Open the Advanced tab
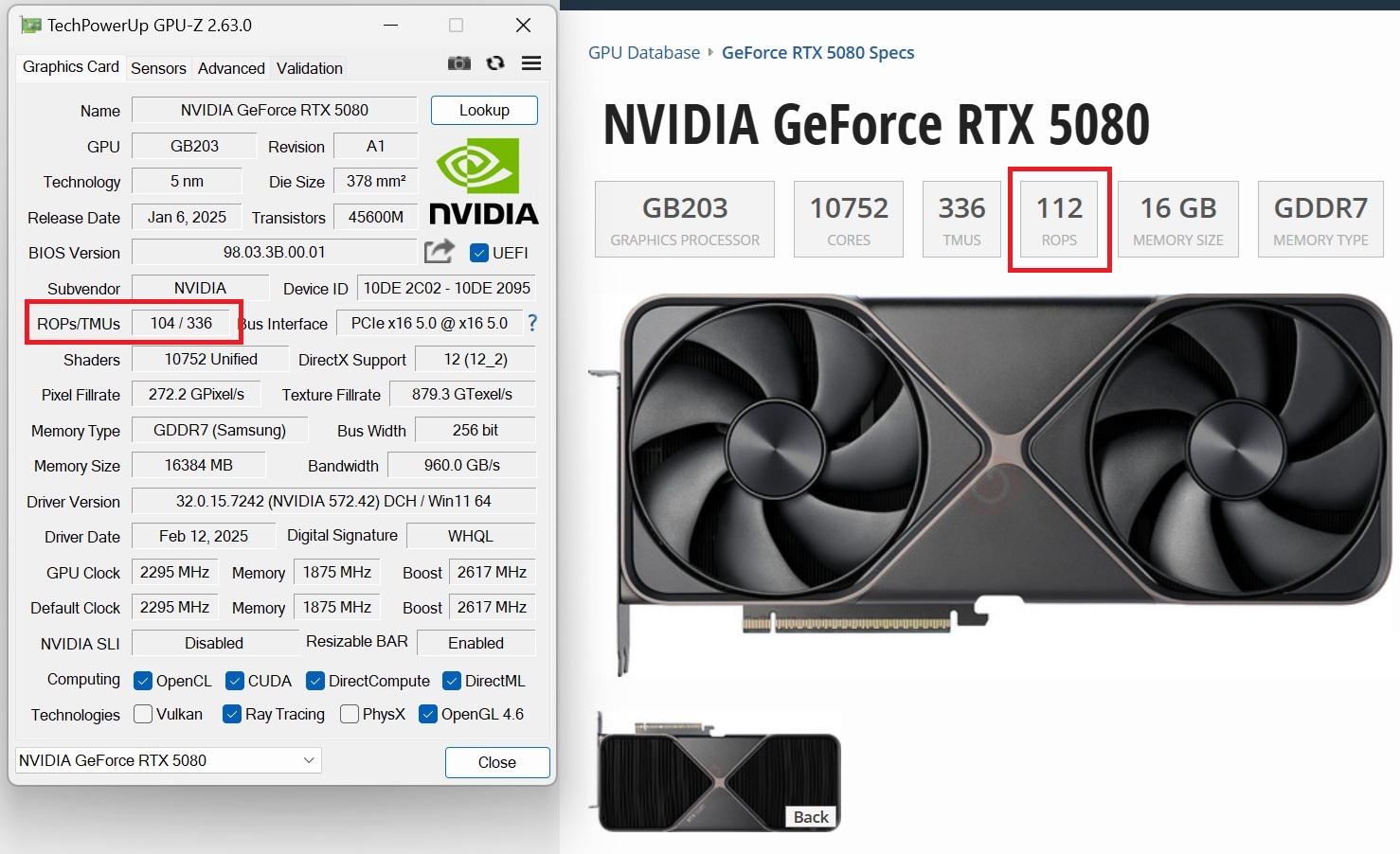Screen dimensions: 1400x854 (231, 68)
